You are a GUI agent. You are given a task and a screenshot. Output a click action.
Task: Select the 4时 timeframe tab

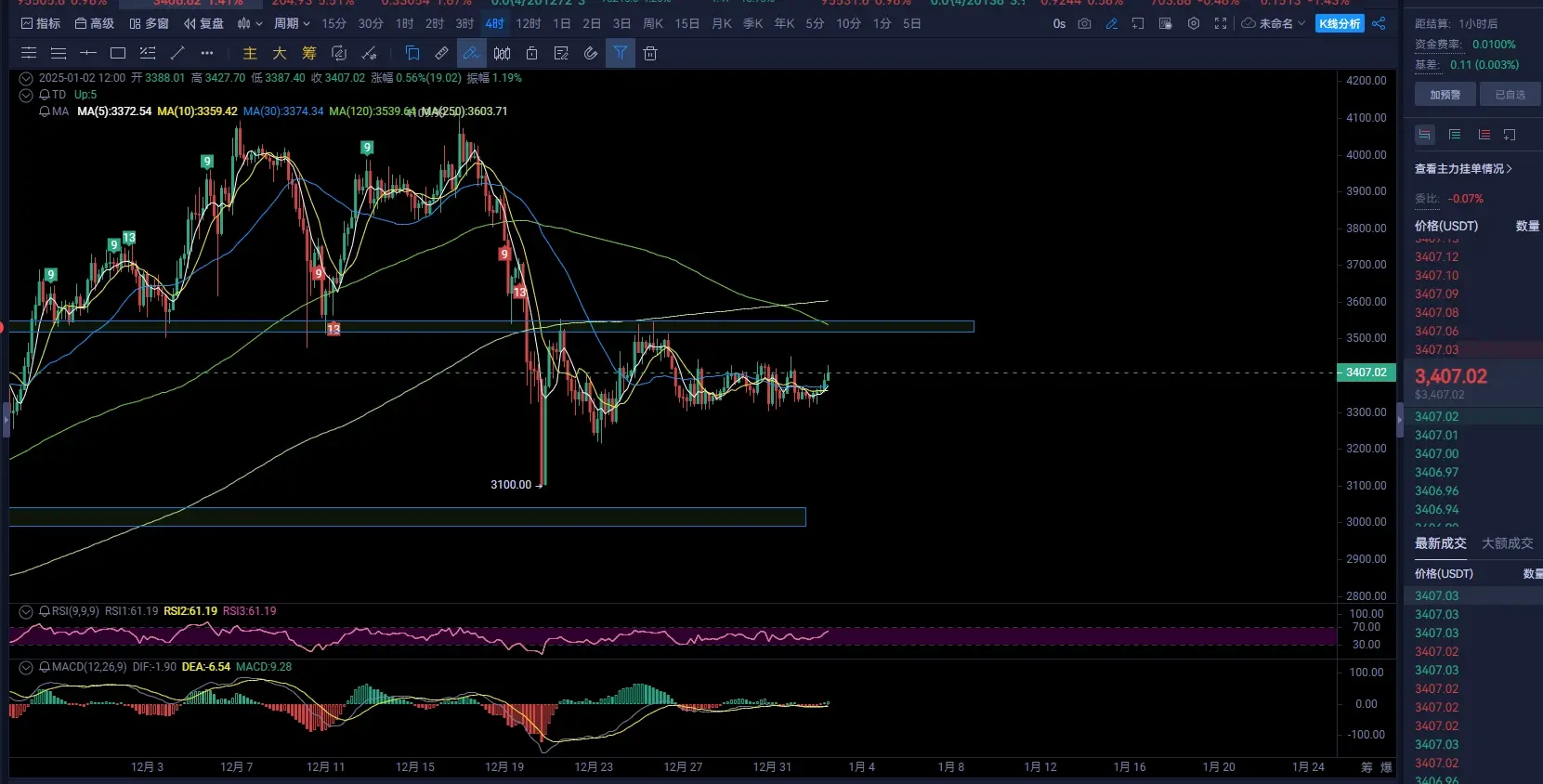coord(495,23)
